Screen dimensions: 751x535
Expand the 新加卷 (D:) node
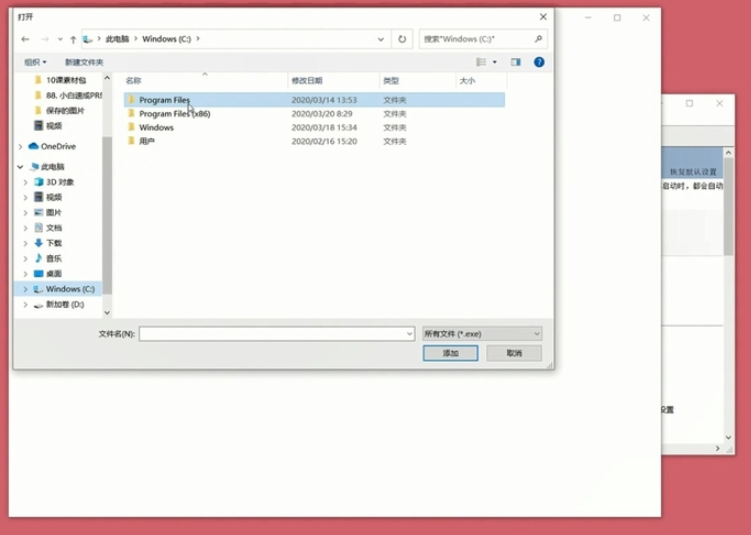pyautogui.click(x=25, y=305)
